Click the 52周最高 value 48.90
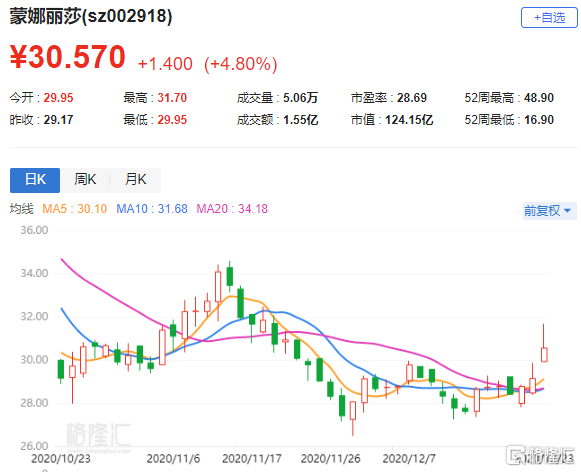 point(539,98)
